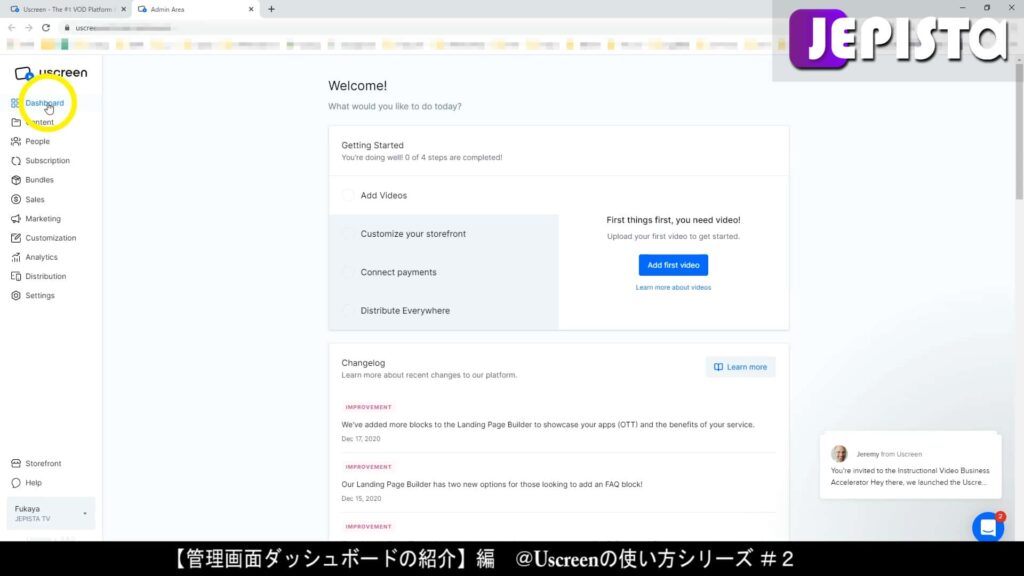The image size is (1024, 576).
Task: Click the Customization label in sidebar
Action: 51,238
